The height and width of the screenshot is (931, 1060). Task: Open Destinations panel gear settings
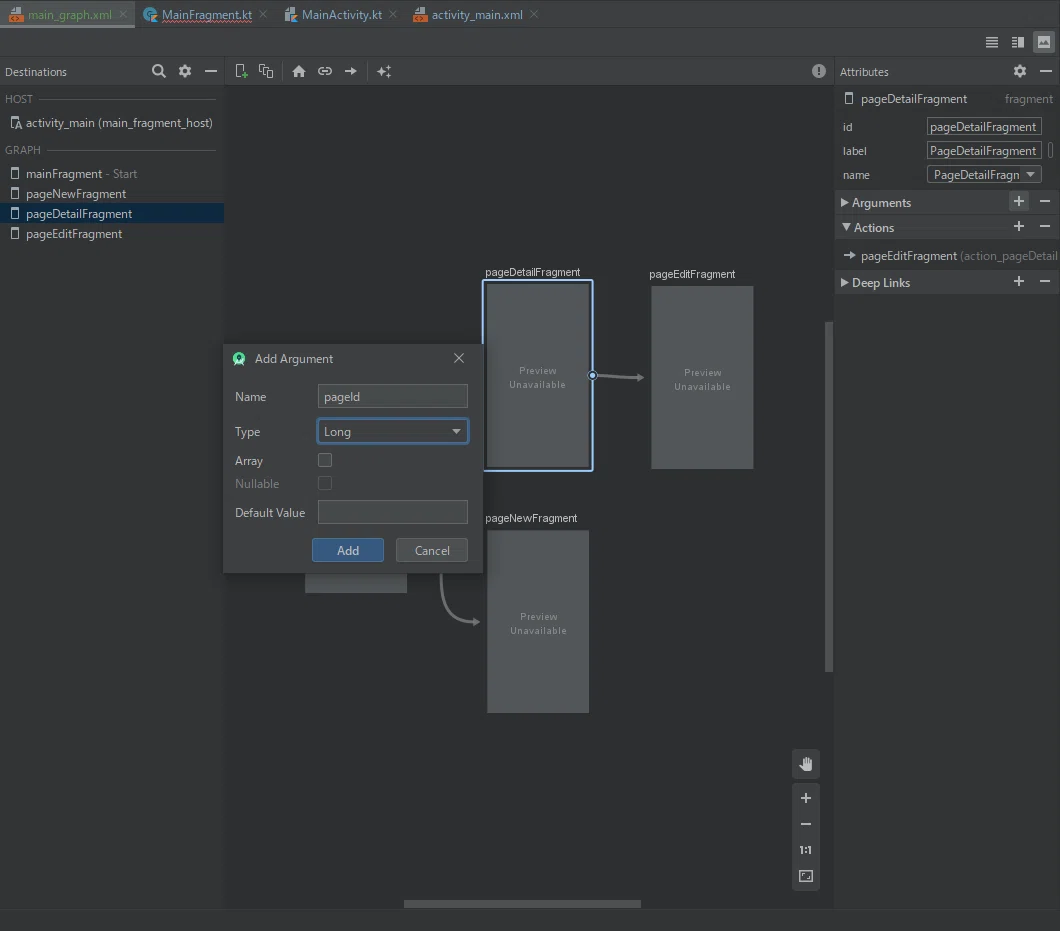(x=185, y=71)
